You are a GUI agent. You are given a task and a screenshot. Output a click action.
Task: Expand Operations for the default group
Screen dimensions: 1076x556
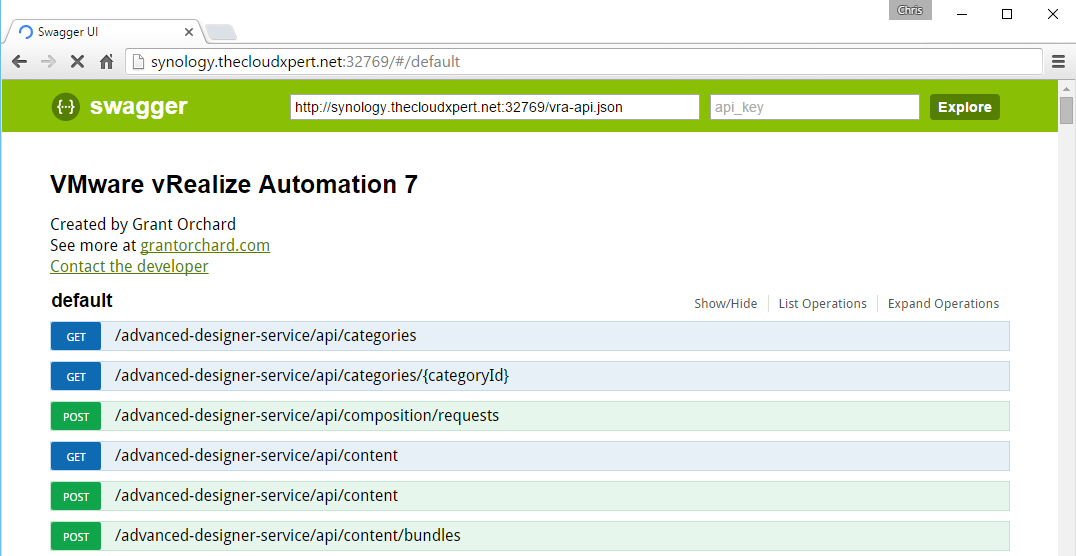943,304
